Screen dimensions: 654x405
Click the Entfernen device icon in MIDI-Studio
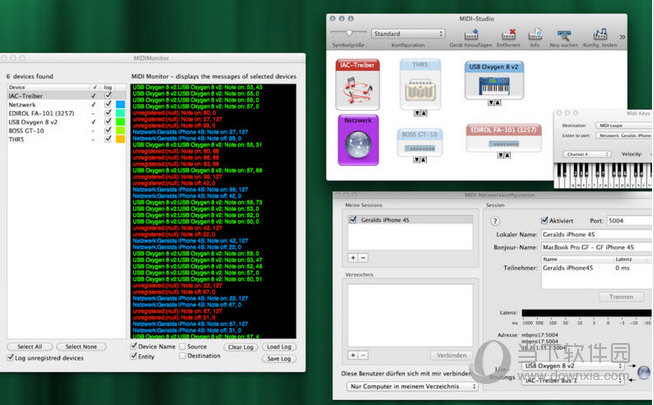[x=508, y=35]
